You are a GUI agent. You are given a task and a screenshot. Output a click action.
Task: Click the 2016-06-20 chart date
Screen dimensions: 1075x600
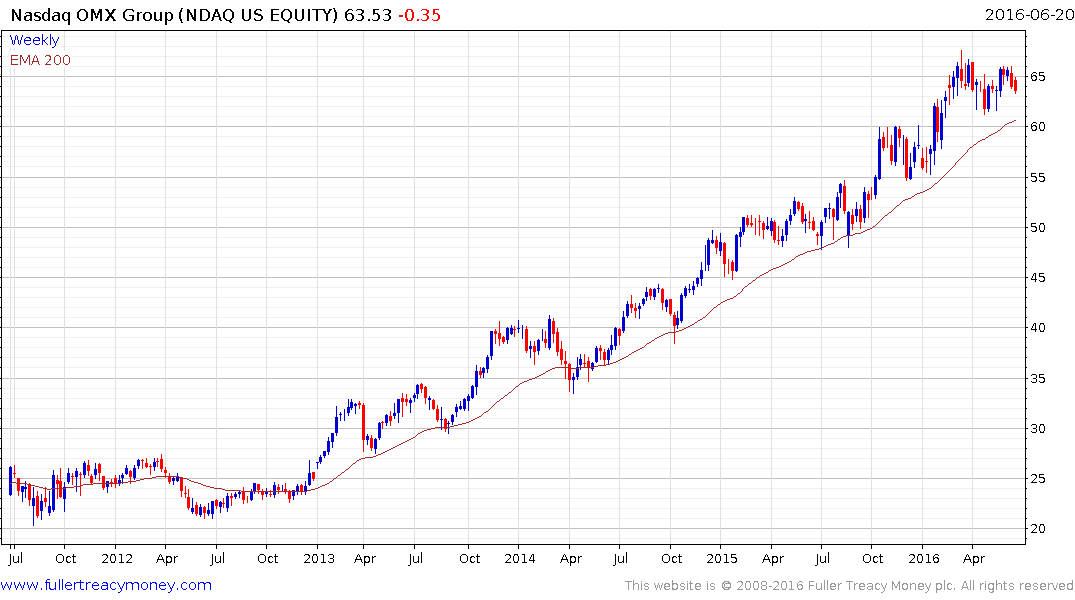pyautogui.click(x=1029, y=15)
